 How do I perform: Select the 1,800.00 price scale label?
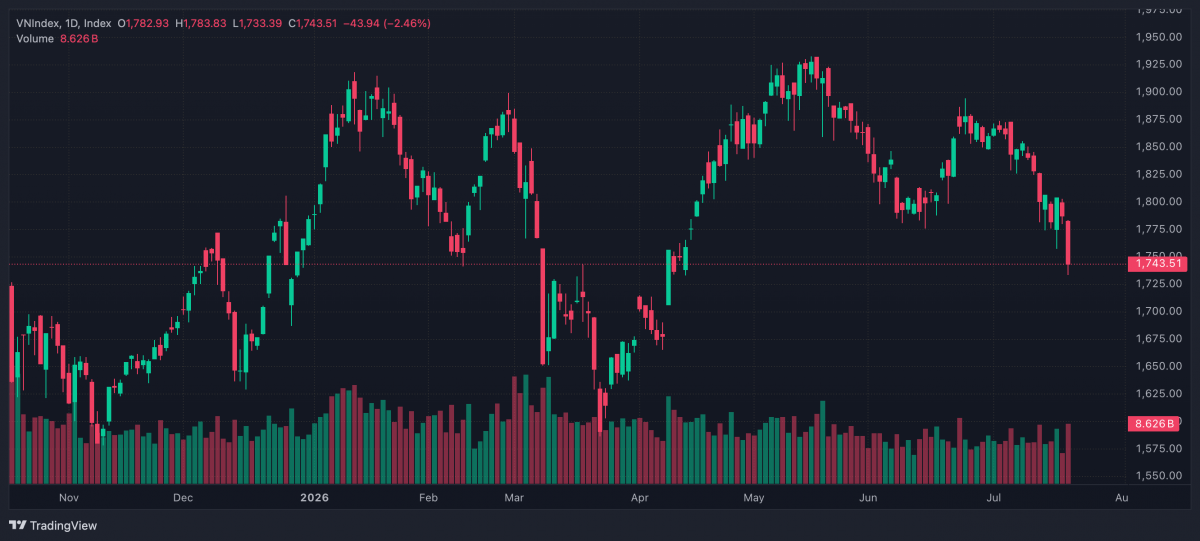coord(1160,201)
